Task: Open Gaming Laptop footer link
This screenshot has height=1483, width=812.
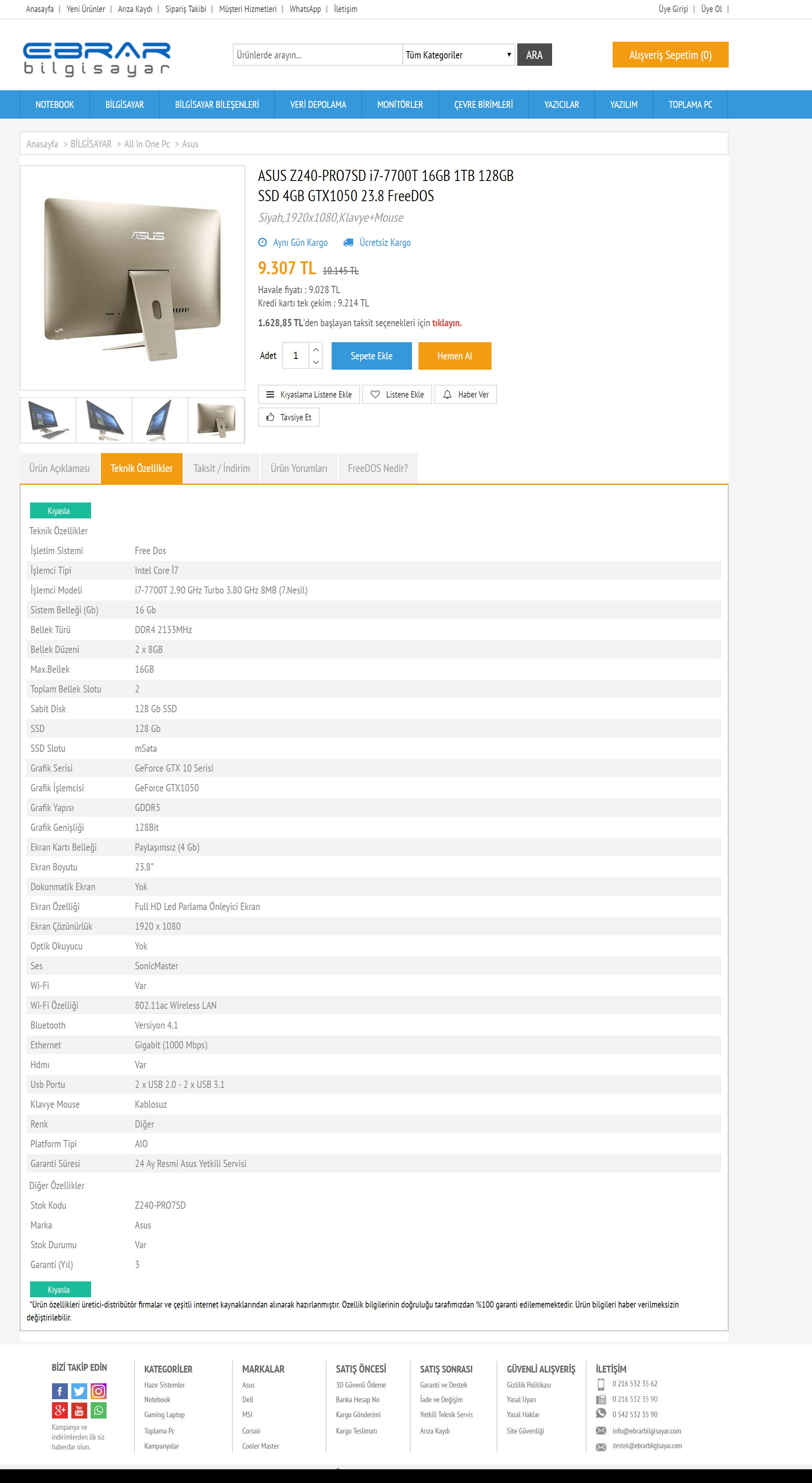Action: (x=165, y=1415)
